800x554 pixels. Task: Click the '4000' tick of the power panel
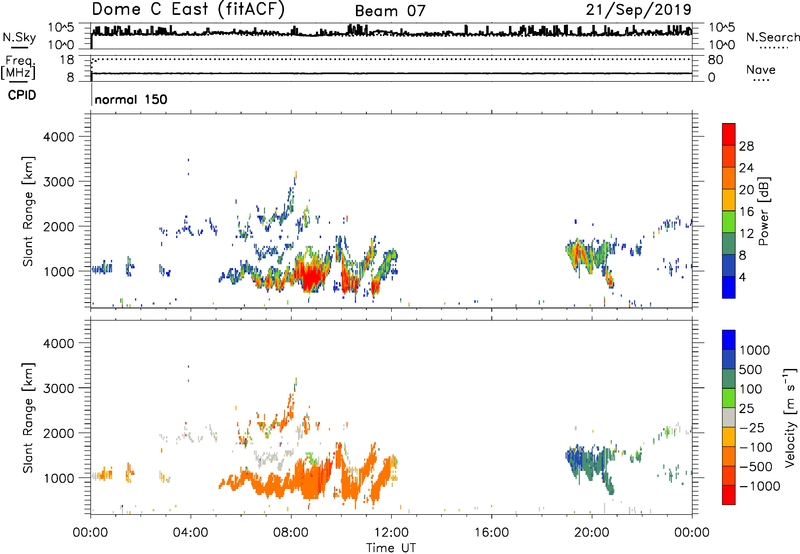click(x=59, y=137)
